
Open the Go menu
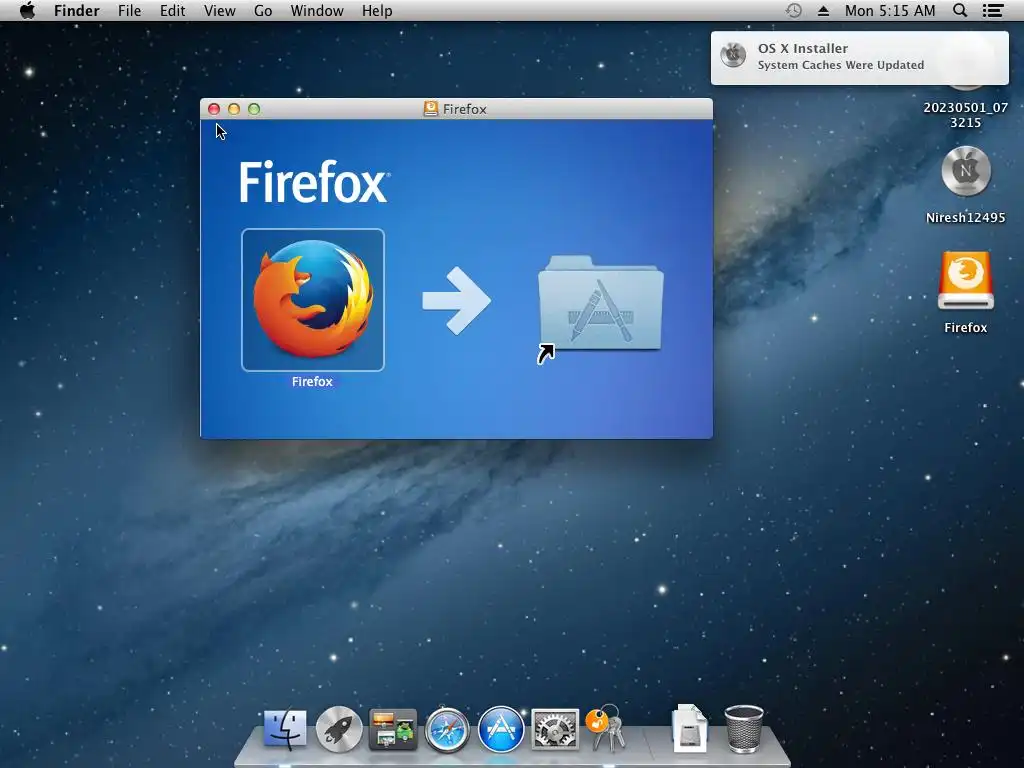[x=263, y=10]
